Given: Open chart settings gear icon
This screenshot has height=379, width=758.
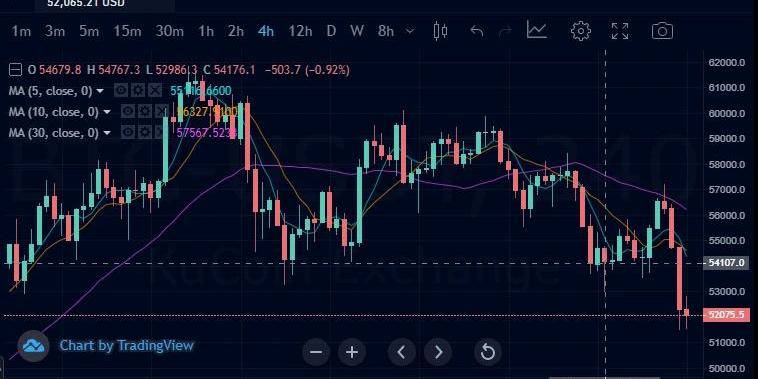Looking at the screenshot, I should pyautogui.click(x=581, y=31).
